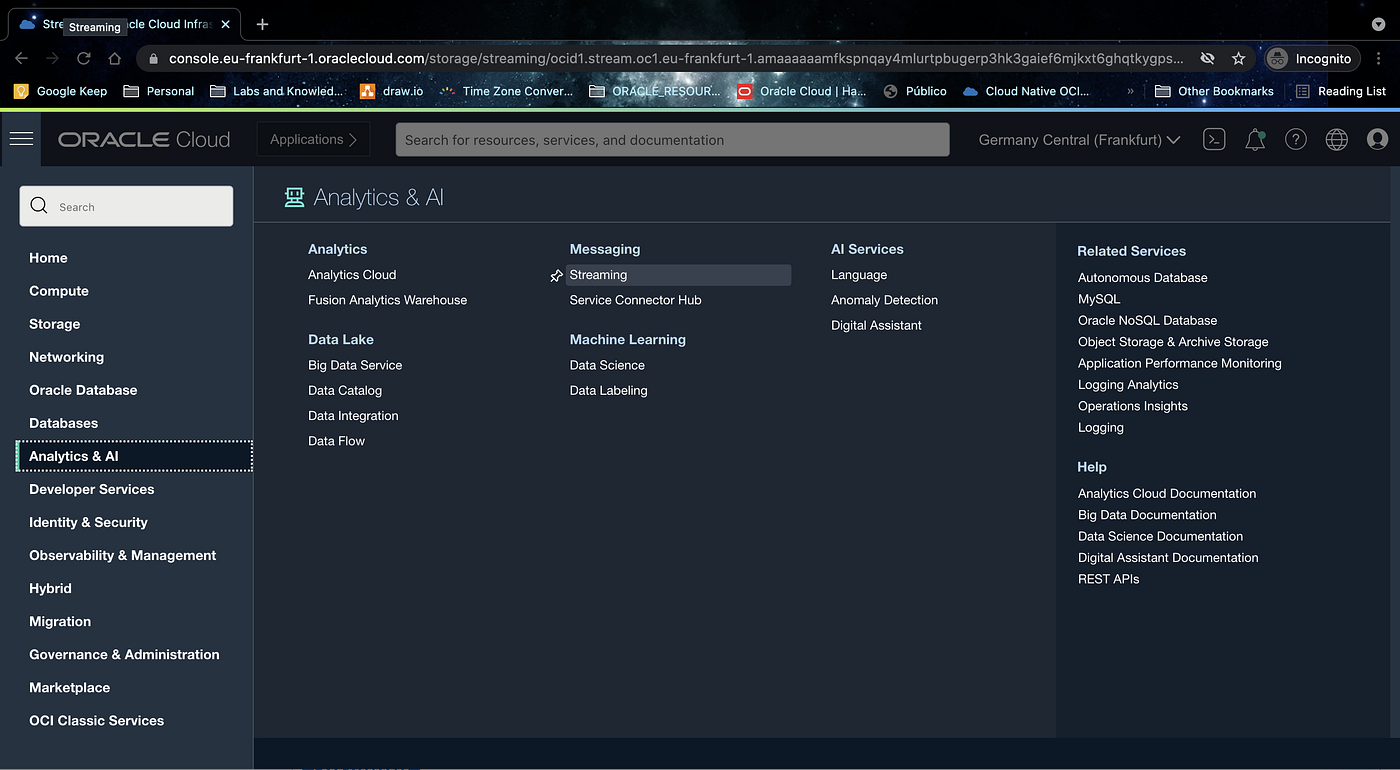Click the browser back arrow
Screen dimensions: 1400x770
click(x=21, y=58)
